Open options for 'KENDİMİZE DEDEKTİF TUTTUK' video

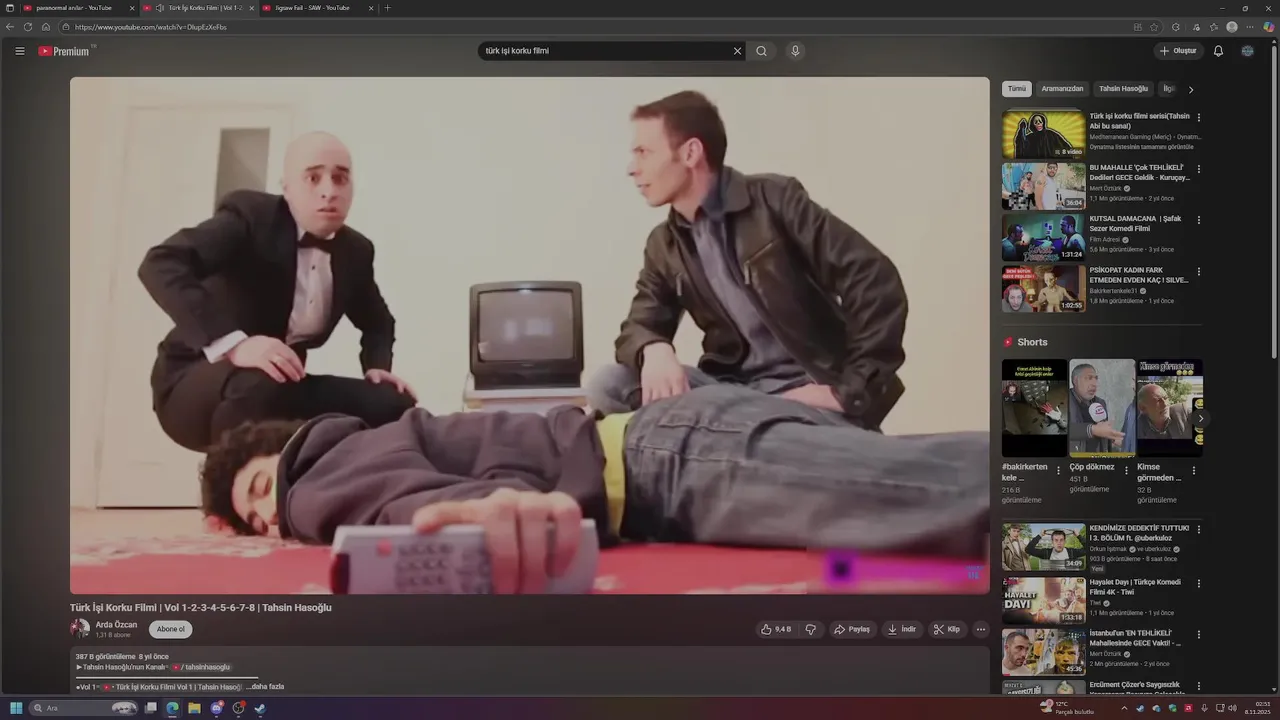(1199, 529)
